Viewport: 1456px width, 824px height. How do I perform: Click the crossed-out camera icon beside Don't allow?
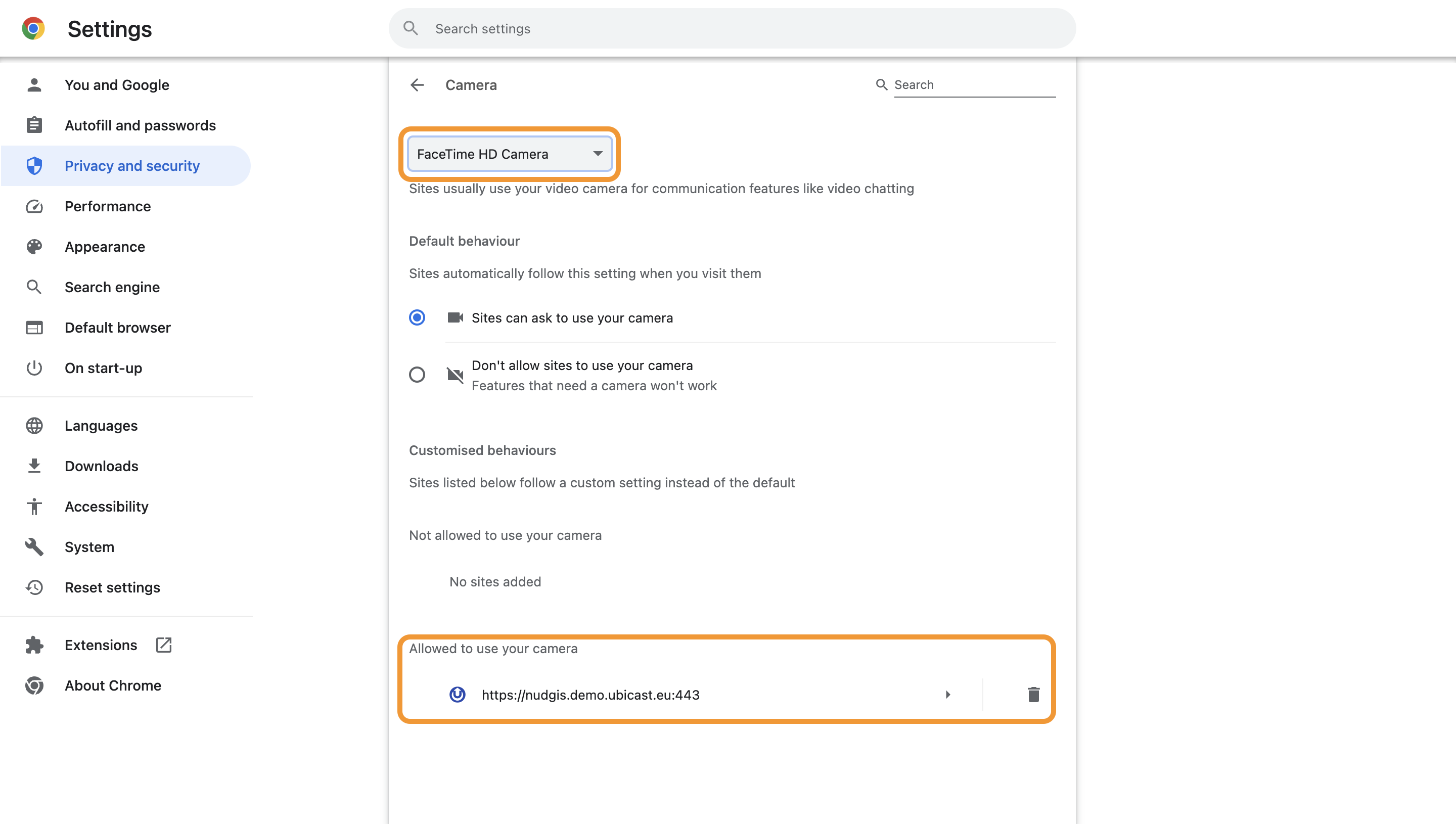(455, 375)
